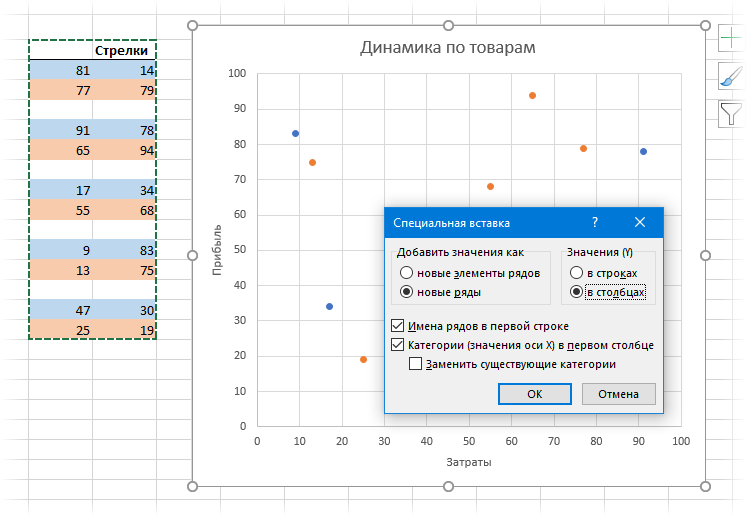
Task: Toggle 'Имена рядов в первой строке' checkbox
Action: [x=480, y=326]
